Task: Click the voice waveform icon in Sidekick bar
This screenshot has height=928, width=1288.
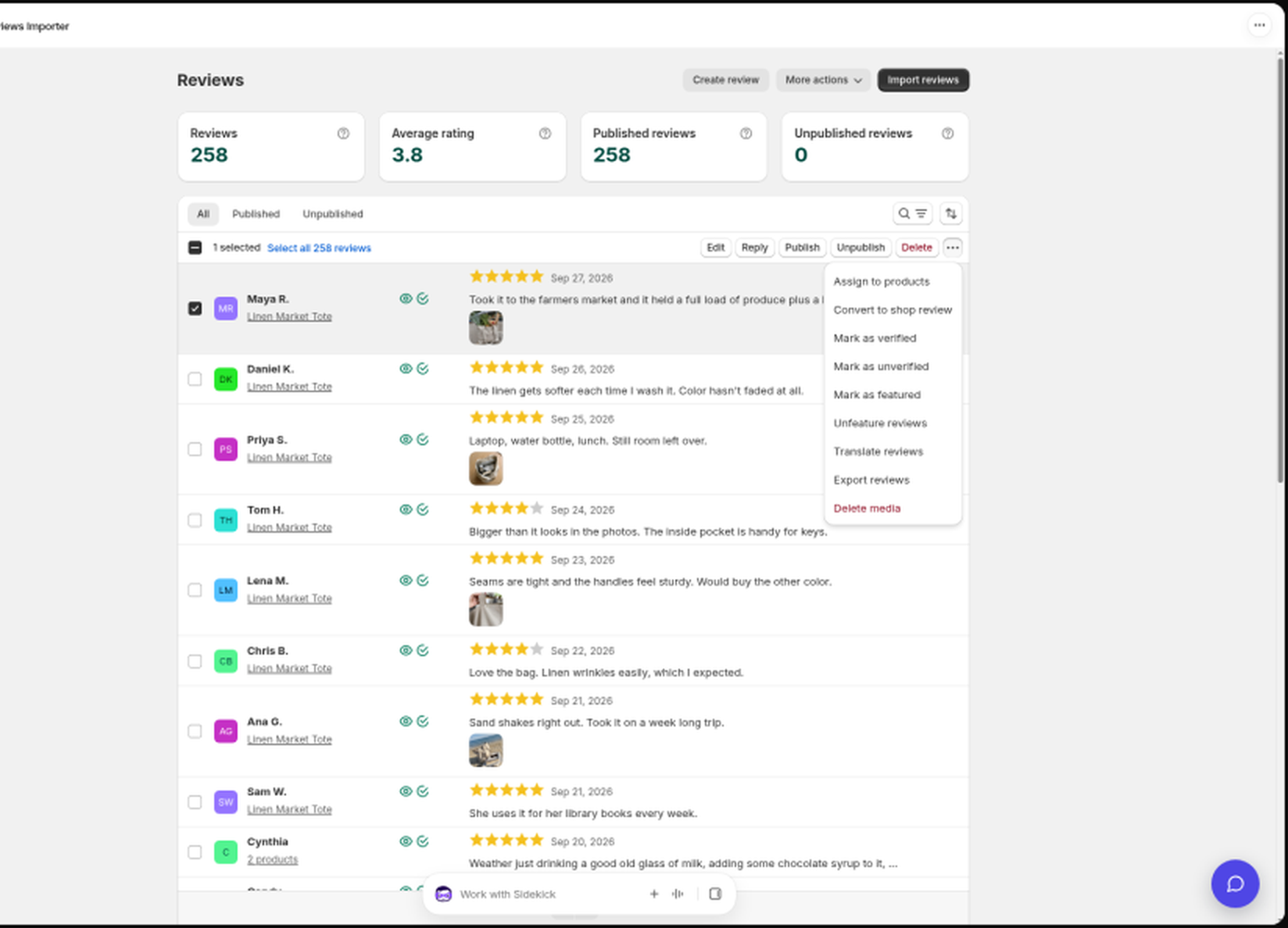Action: pos(678,894)
